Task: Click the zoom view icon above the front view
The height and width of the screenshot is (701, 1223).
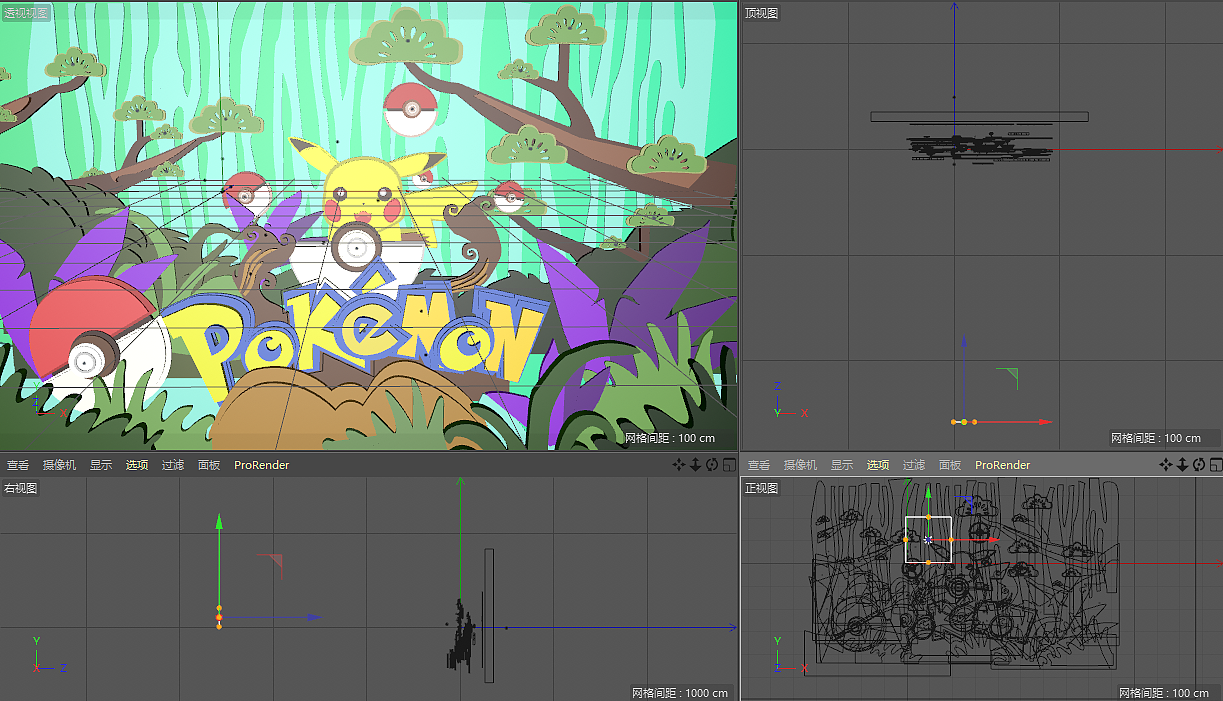Action: (x=1181, y=465)
